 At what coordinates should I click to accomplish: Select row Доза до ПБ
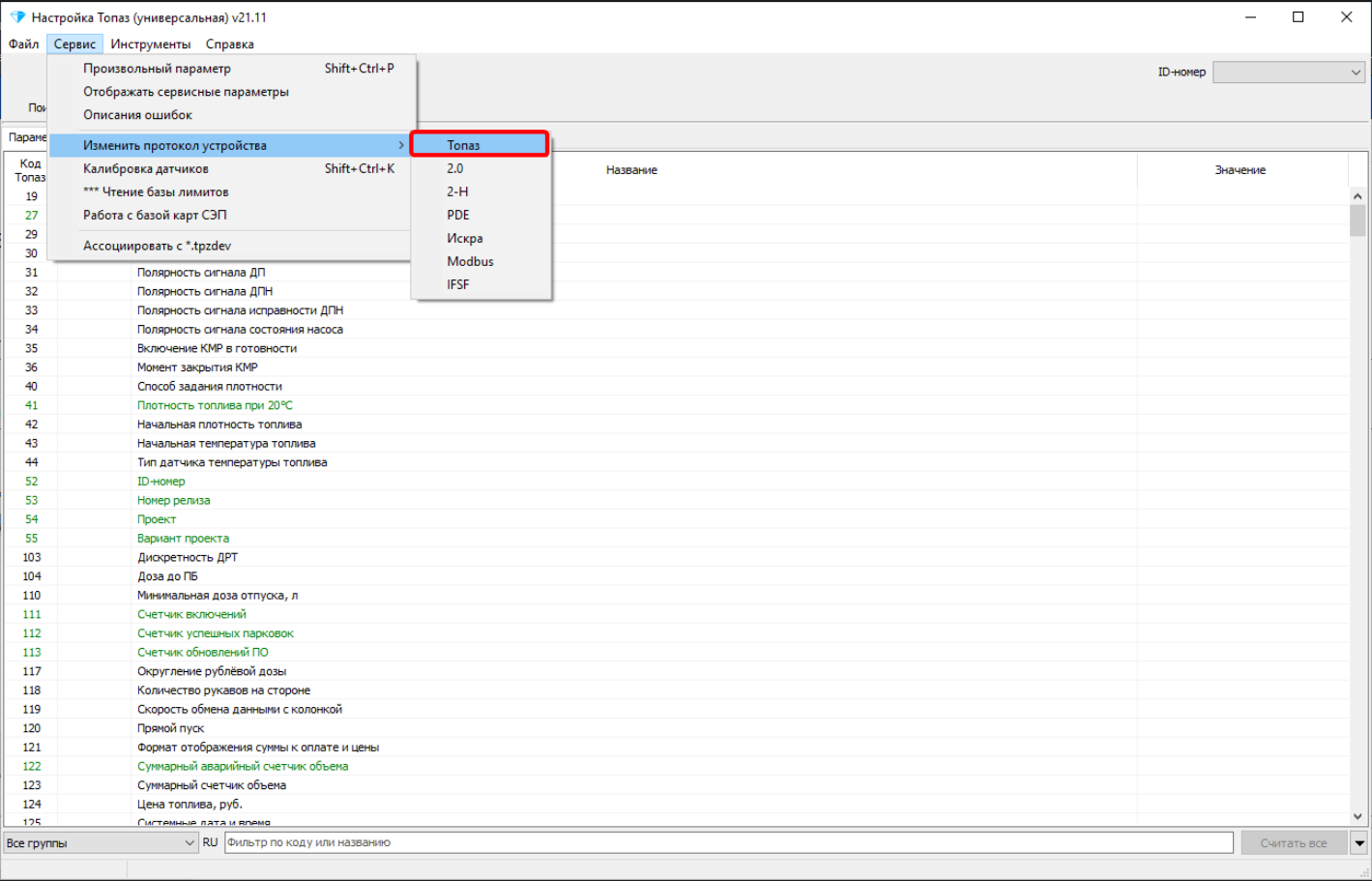click(x=677, y=576)
